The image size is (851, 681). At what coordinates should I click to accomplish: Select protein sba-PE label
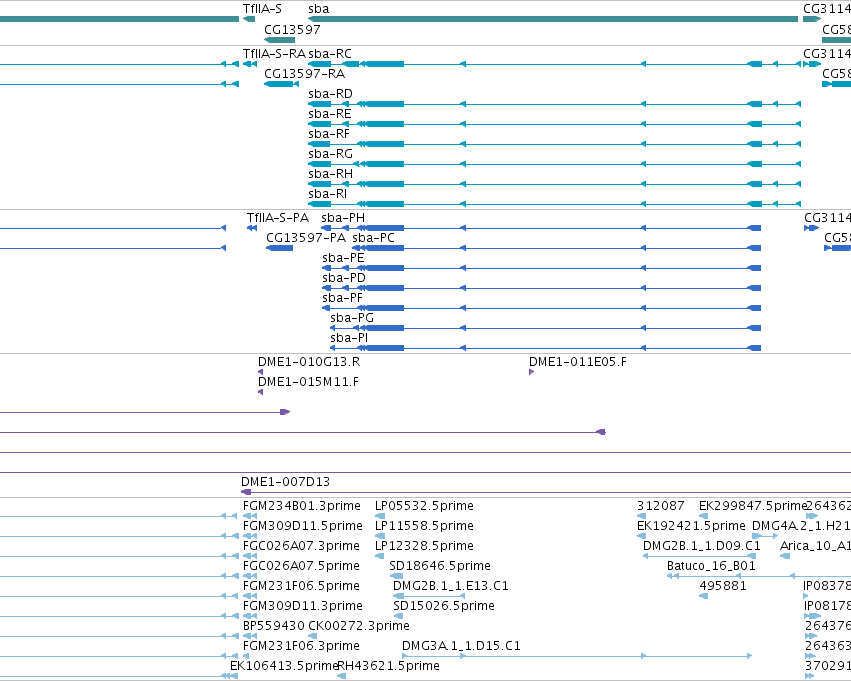[343, 258]
